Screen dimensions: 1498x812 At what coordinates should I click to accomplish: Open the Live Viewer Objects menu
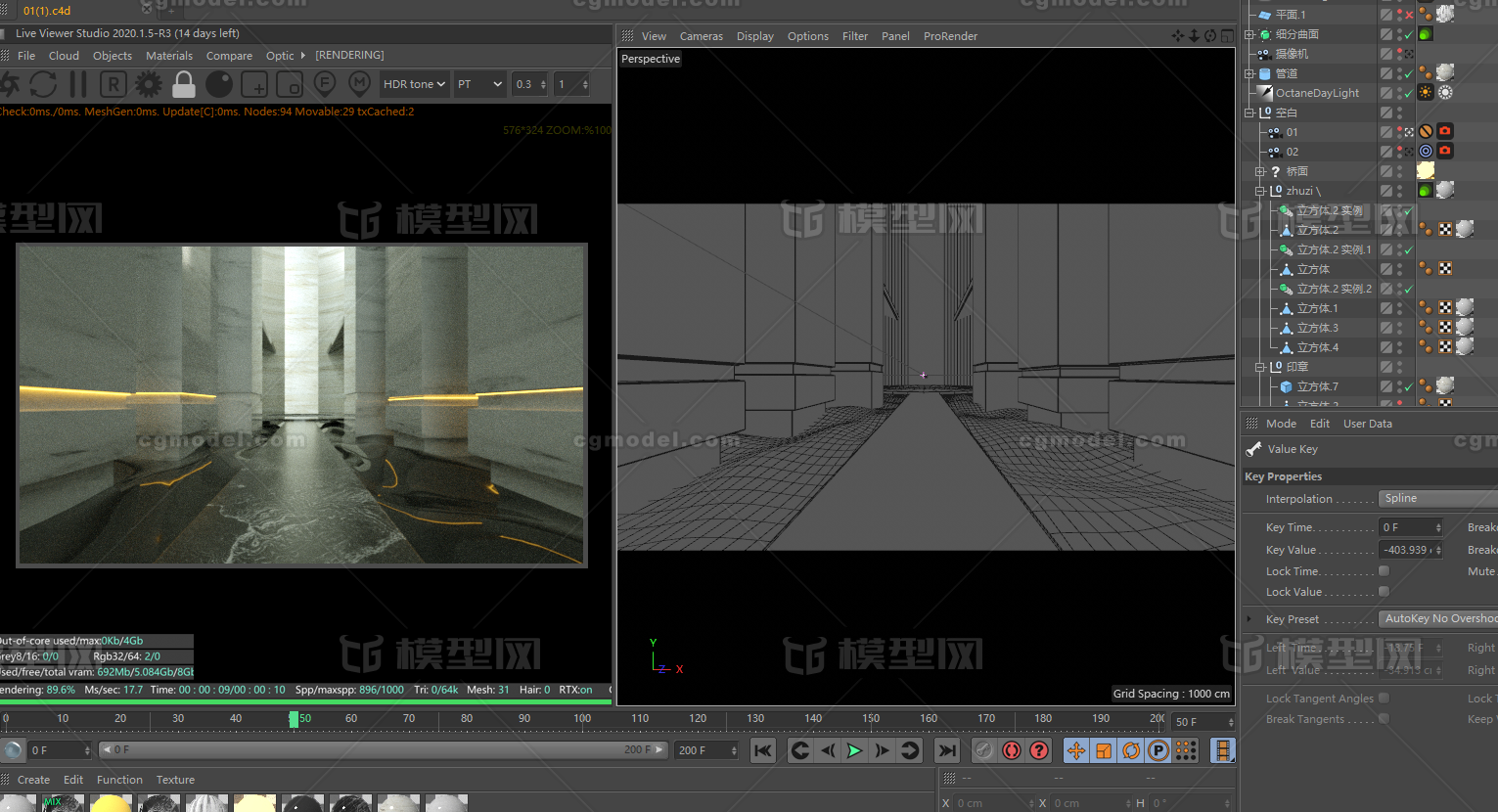[x=113, y=56]
